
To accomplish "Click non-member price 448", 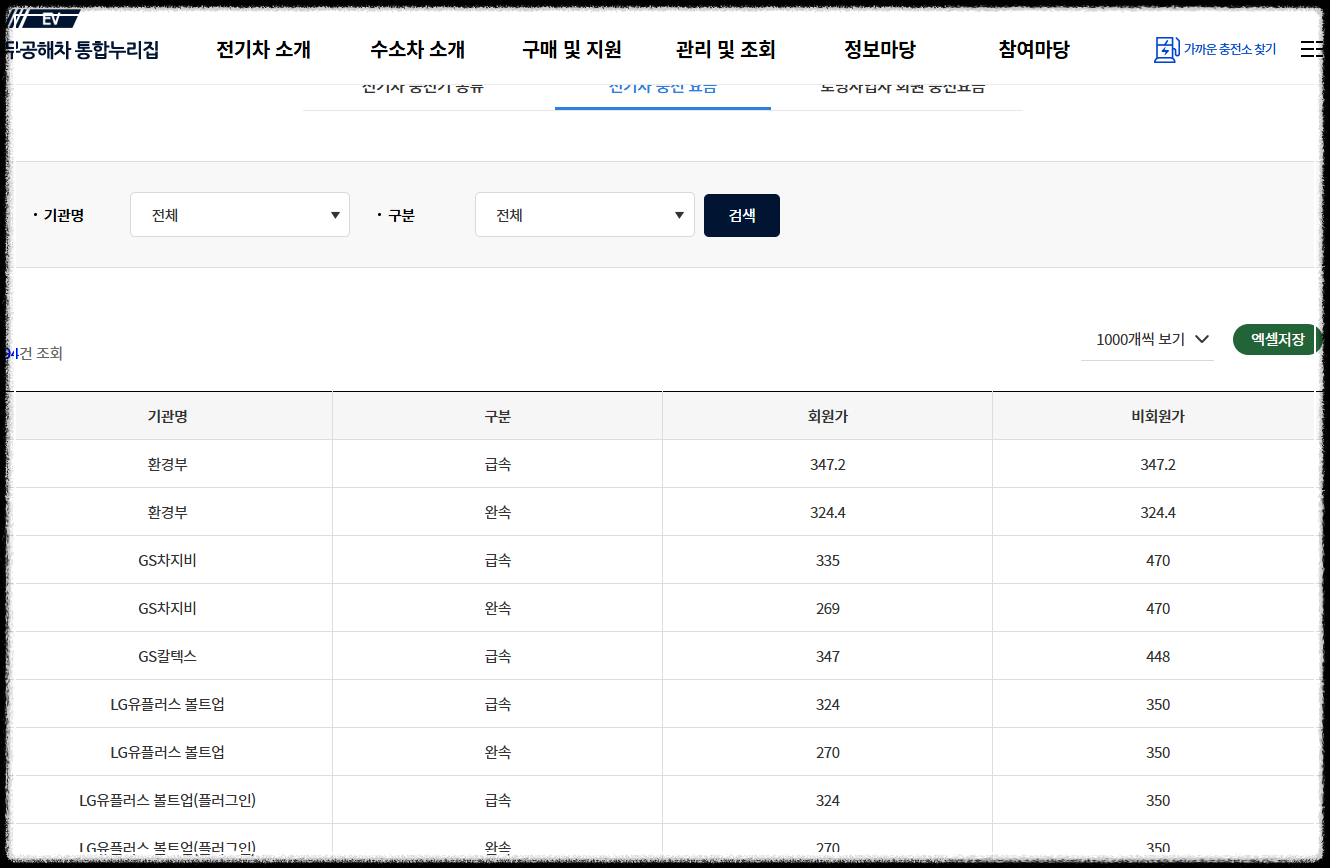I will [1158, 657].
